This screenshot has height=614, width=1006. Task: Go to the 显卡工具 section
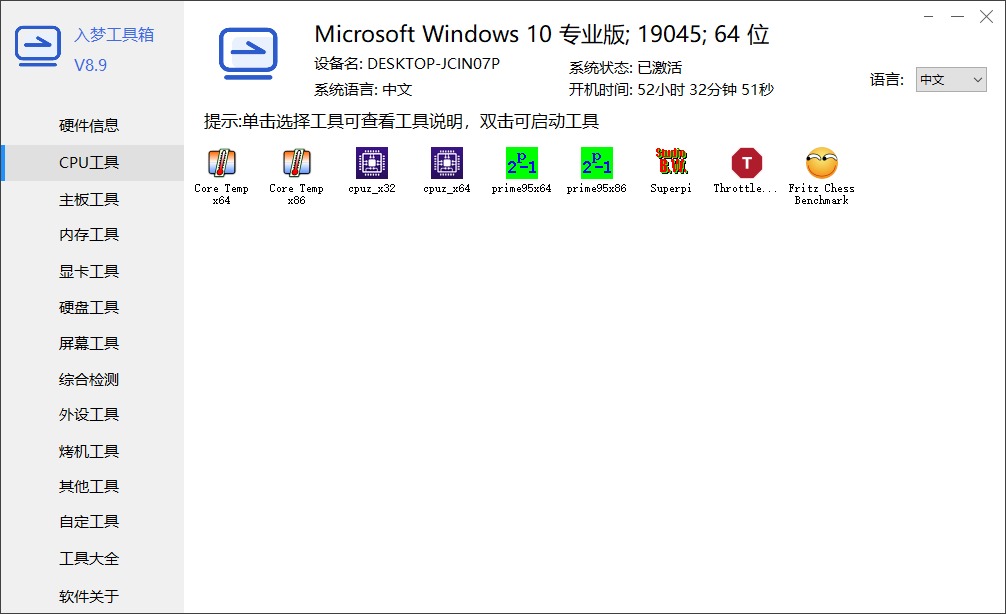pyautogui.click(x=89, y=271)
